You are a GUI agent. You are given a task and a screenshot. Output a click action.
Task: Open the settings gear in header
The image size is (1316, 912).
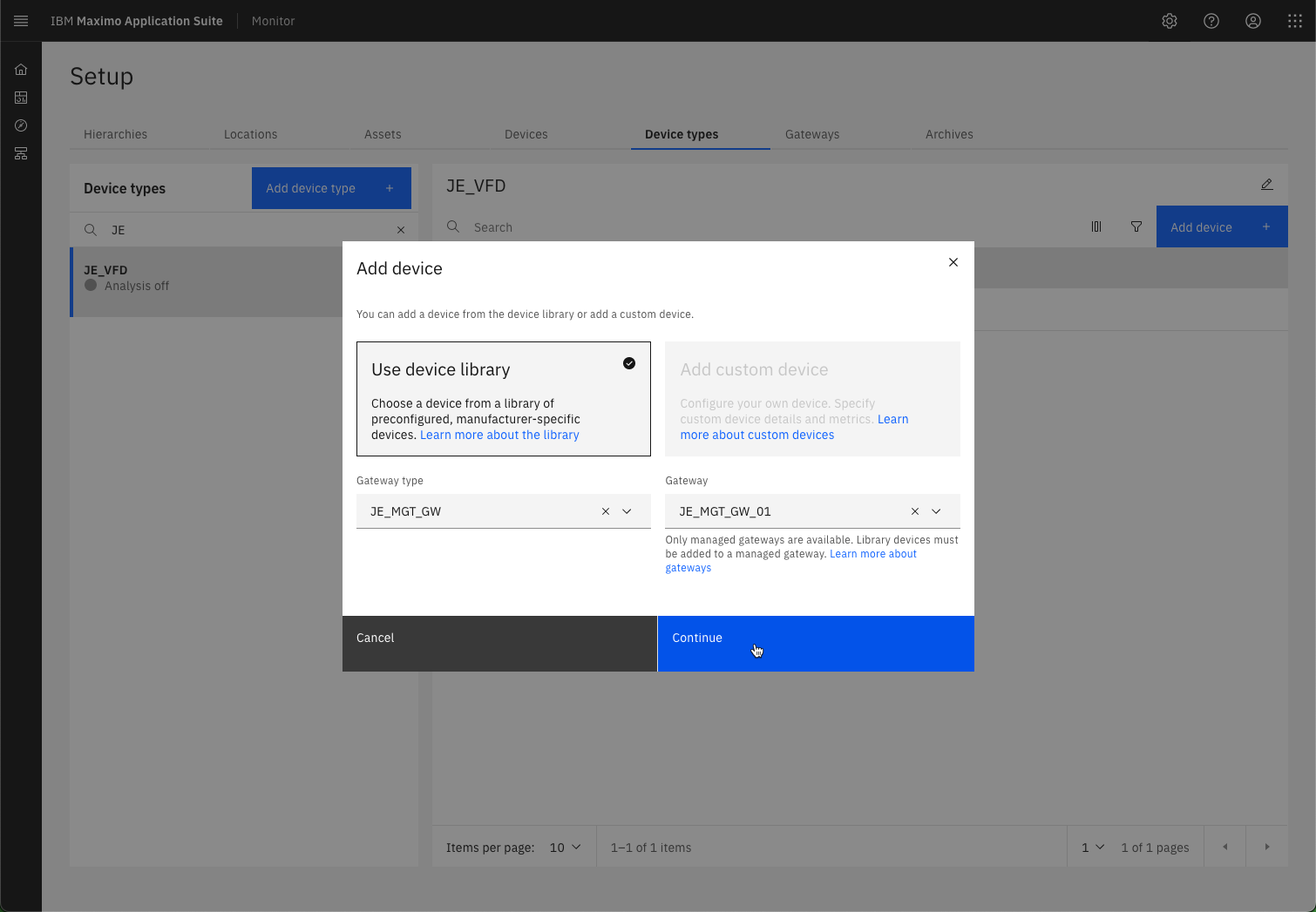click(x=1170, y=21)
